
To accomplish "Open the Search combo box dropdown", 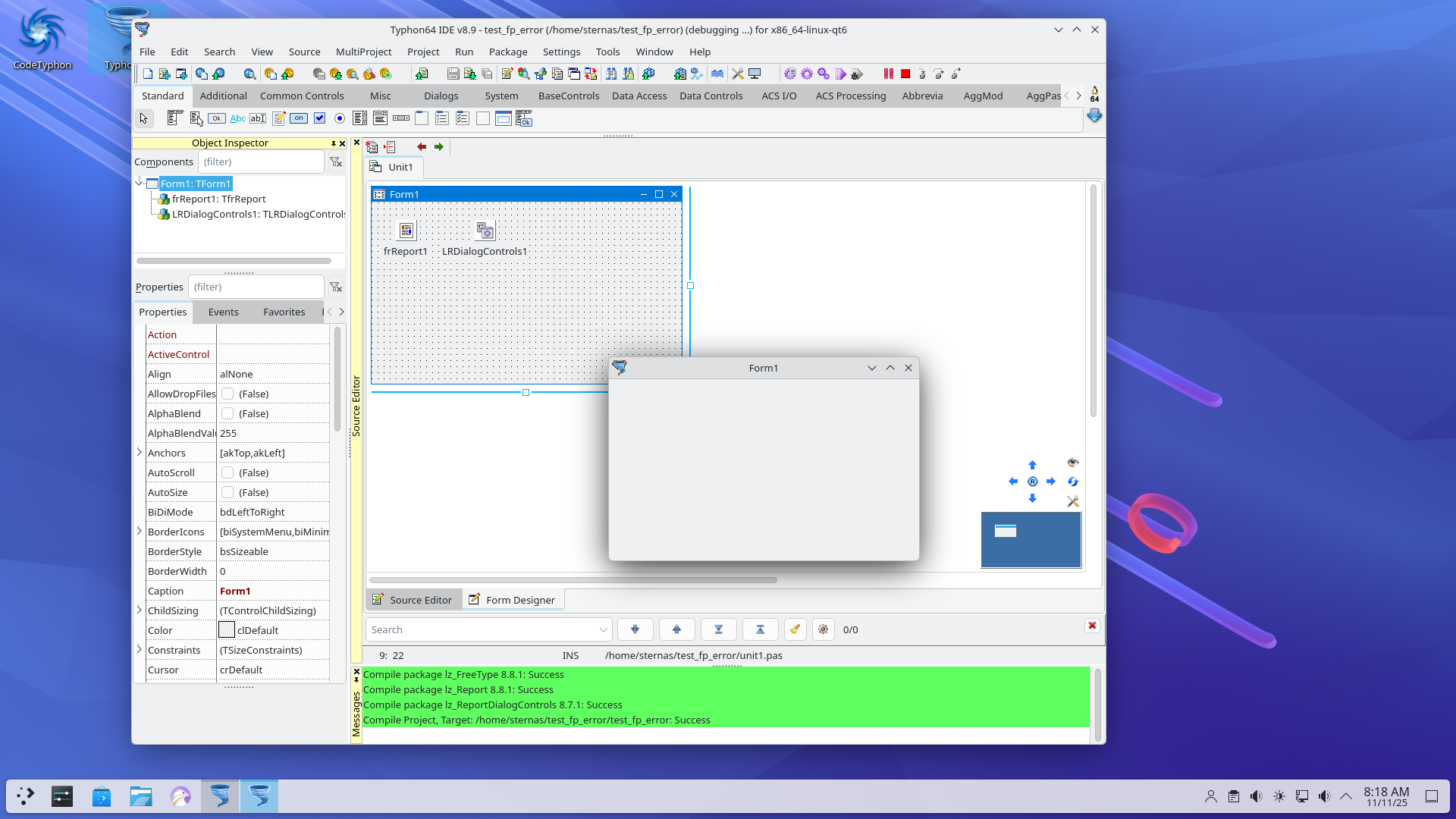I will 603,629.
